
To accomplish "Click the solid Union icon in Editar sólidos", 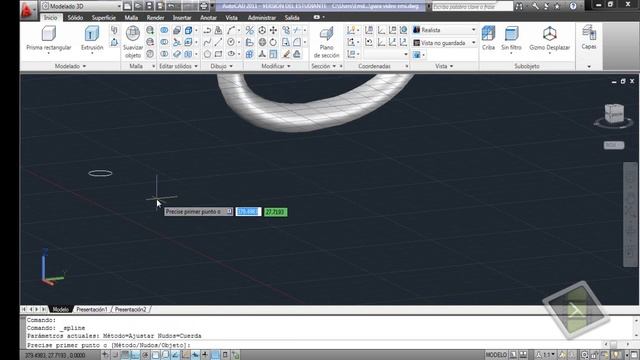I will click(x=164, y=30).
